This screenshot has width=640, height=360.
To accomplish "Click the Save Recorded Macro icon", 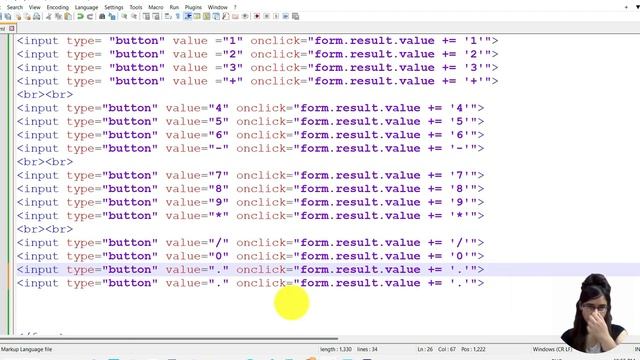I will (296, 16).
